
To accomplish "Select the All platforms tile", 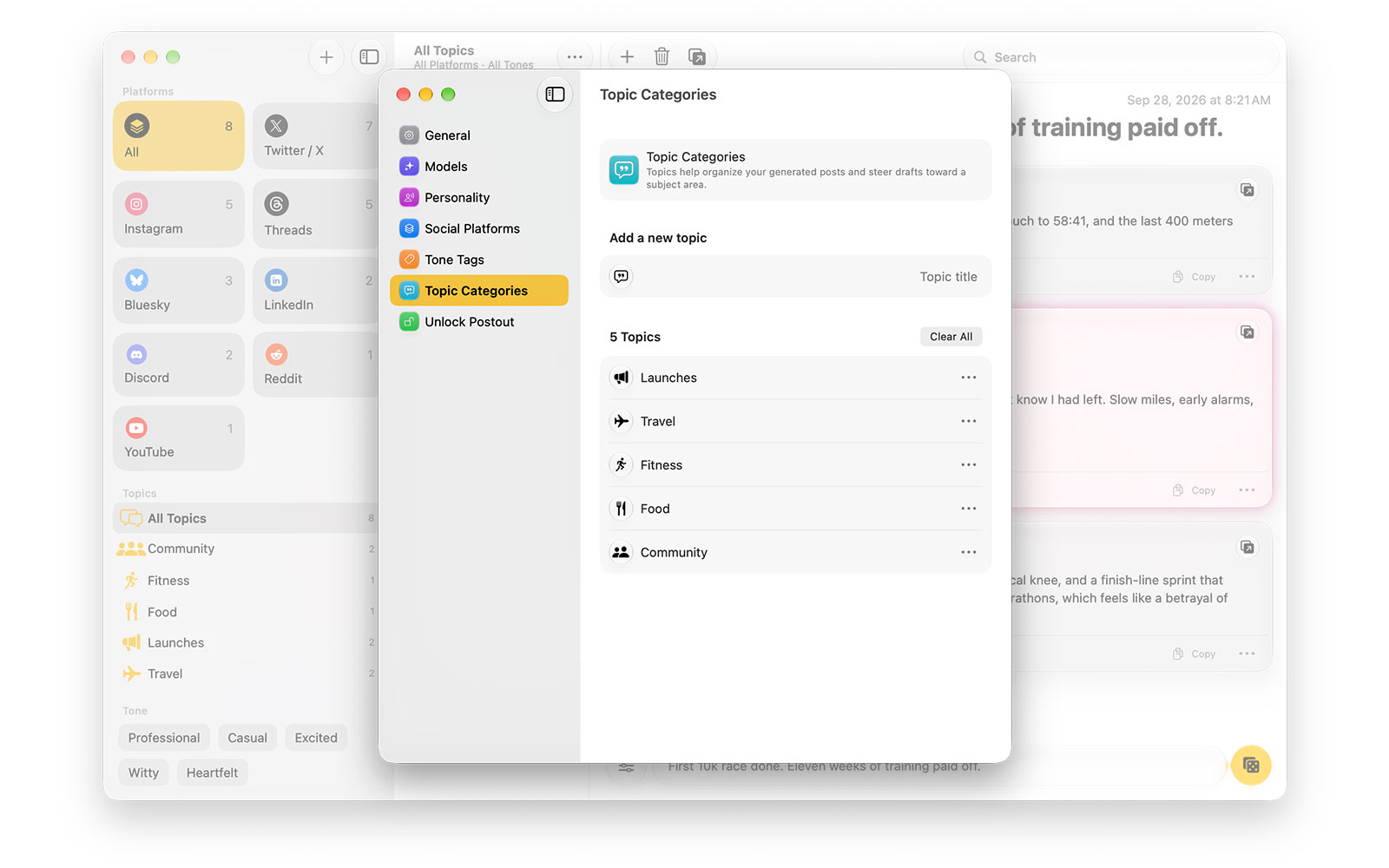I will [x=179, y=136].
